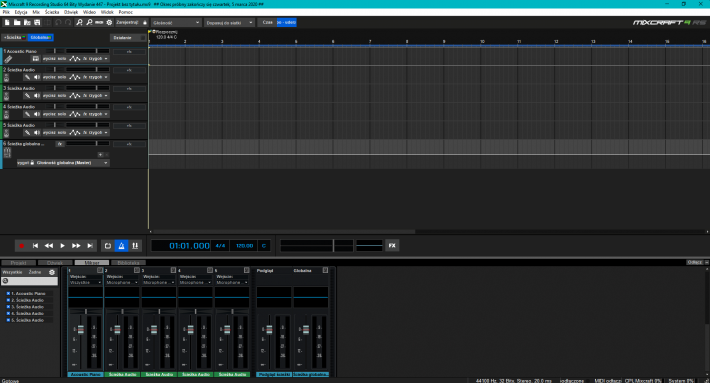Switch to the Biblioteka tab

(128, 263)
